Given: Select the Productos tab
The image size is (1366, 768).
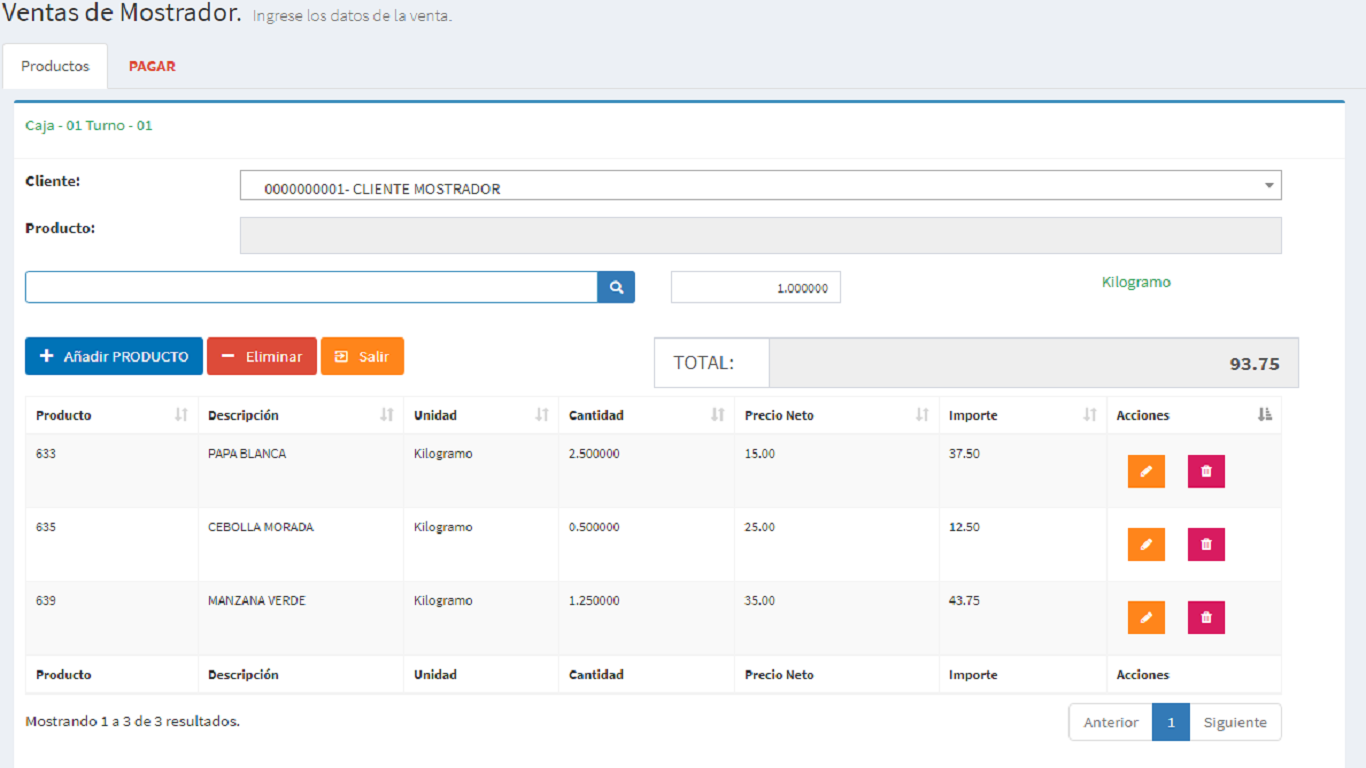Looking at the screenshot, I should click(x=55, y=66).
